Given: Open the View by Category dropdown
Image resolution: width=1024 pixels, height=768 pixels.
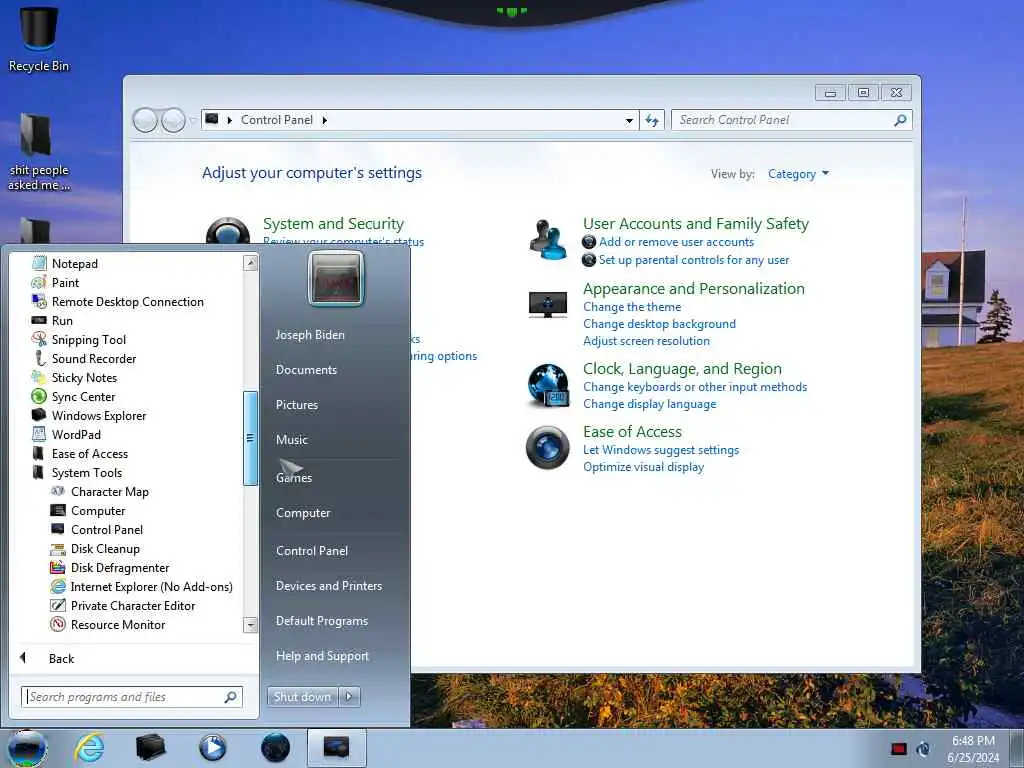Looking at the screenshot, I should click(798, 174).
